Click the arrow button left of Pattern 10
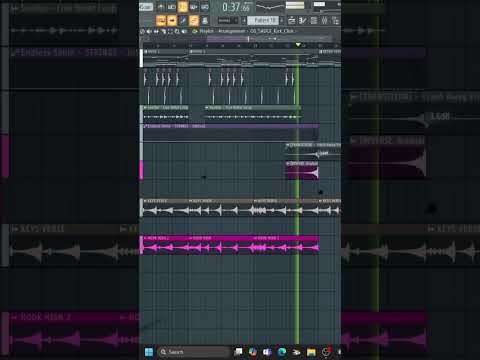Screen dimensions: 480x360 pos(244,20)
